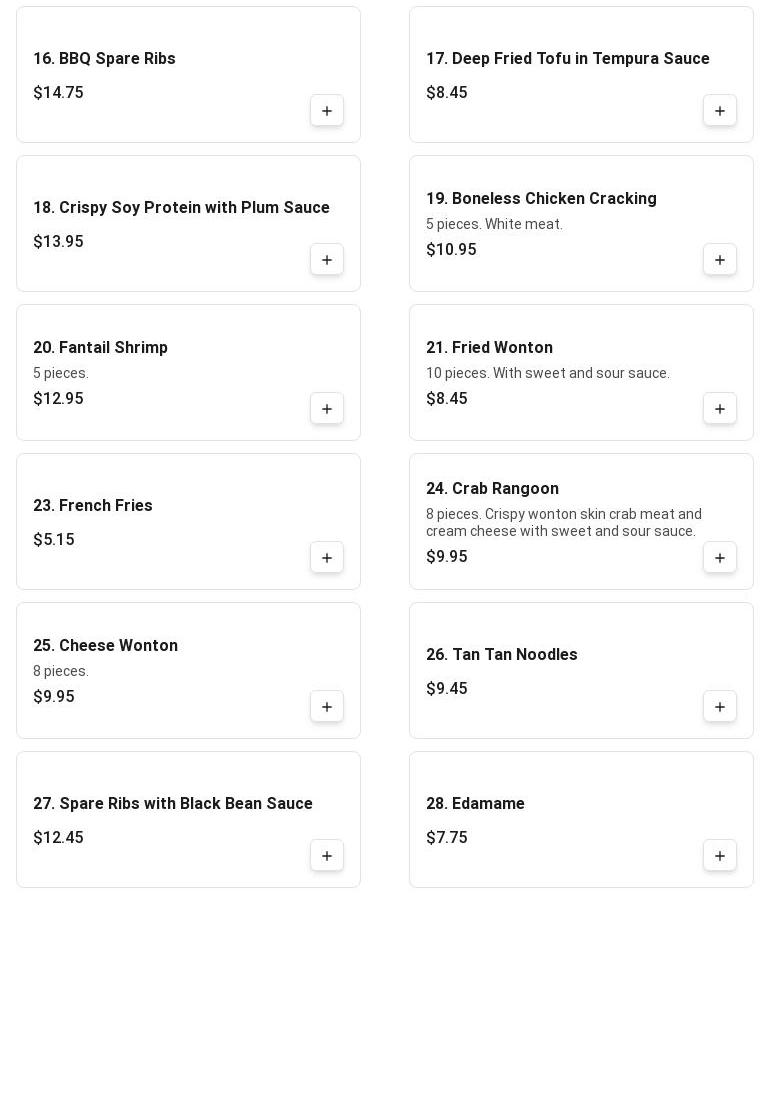The image size is (770, 1098).
Task: Open 20. Fantail Shrimp item title
Action: [x=100, y=348]
